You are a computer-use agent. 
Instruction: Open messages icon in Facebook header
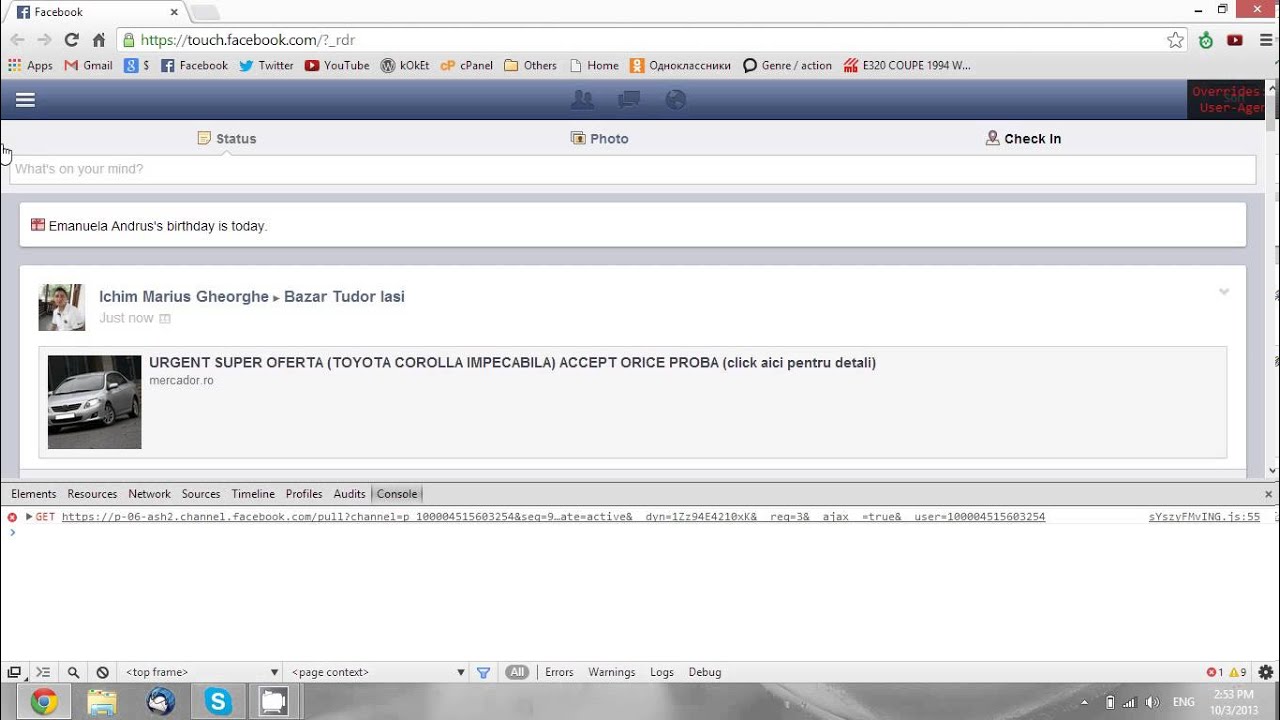629,100
